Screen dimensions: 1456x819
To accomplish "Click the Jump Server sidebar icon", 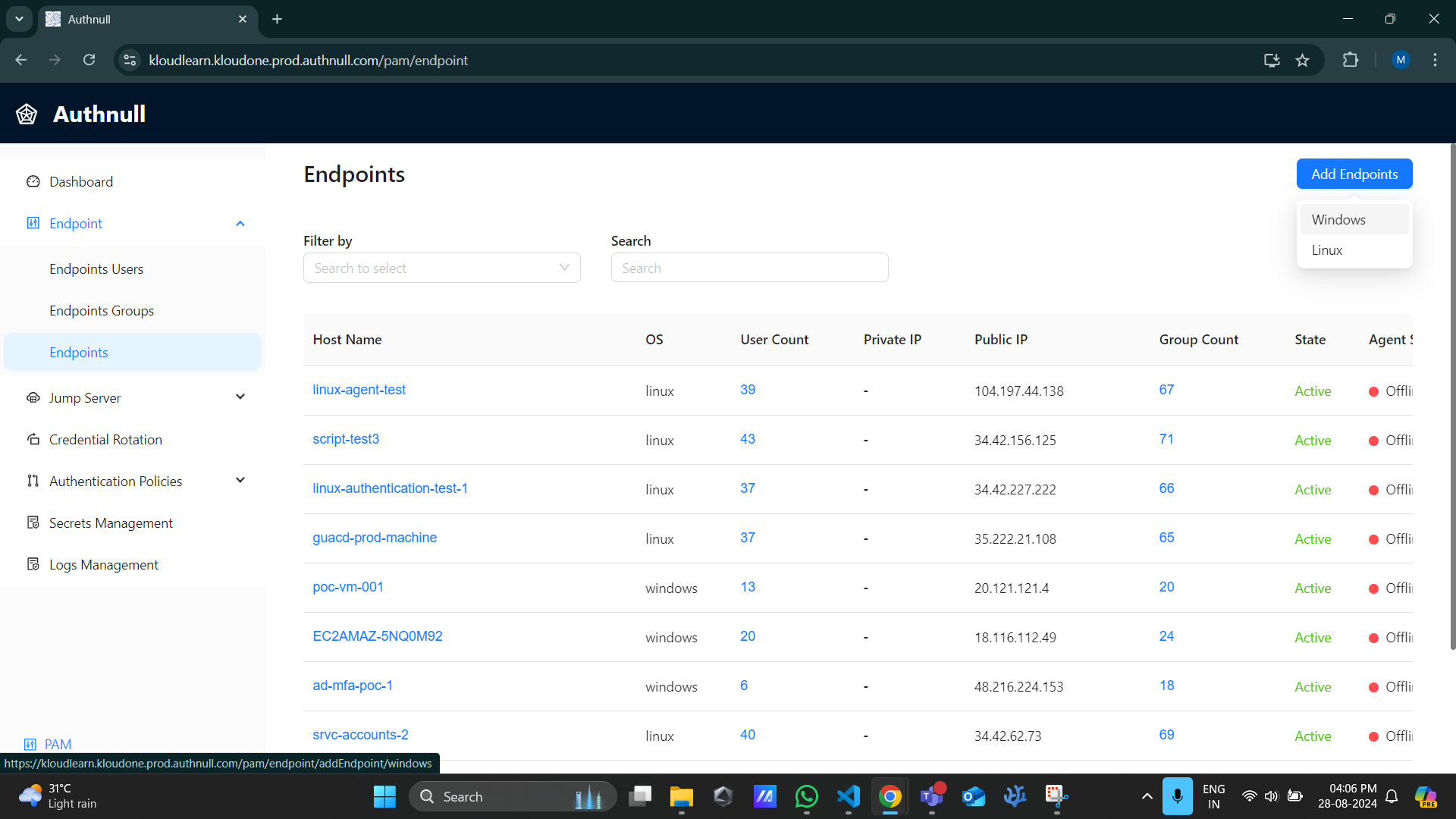I will [33, 398].
